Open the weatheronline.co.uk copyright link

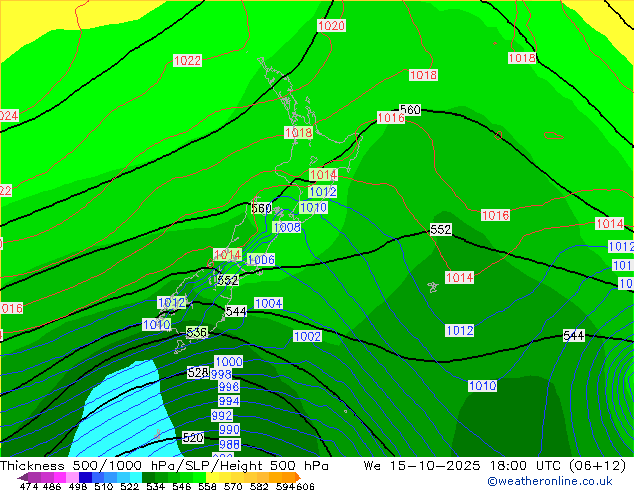click(x=550, y=481)
